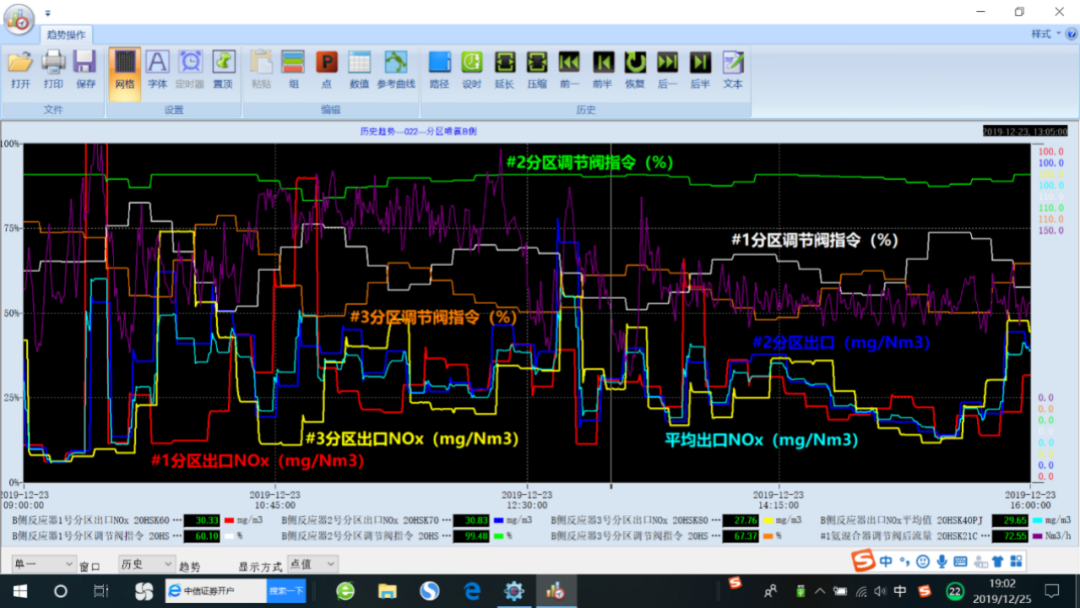1080x608 pixels.
Task: Toggle the 置顶 (Pin on top) option
Action: click(x=223, y=68)
